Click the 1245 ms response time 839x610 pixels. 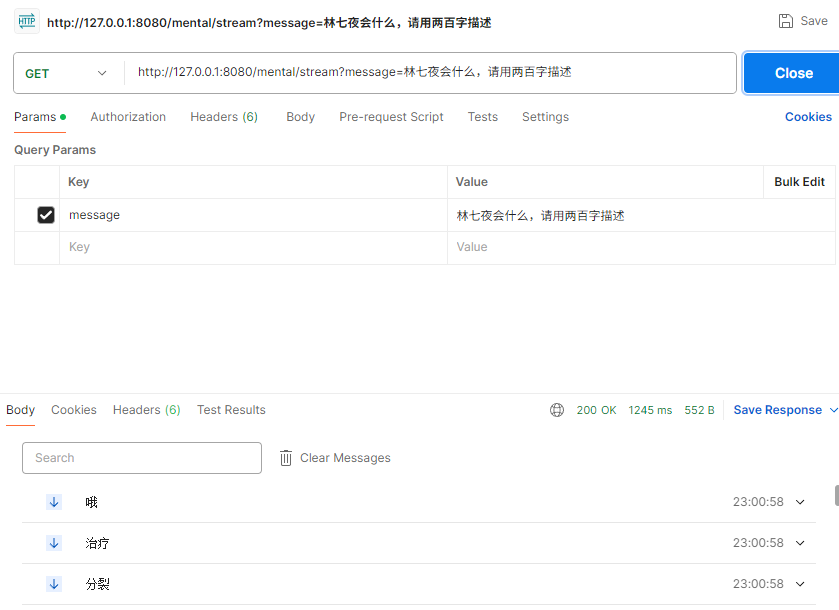650,410
